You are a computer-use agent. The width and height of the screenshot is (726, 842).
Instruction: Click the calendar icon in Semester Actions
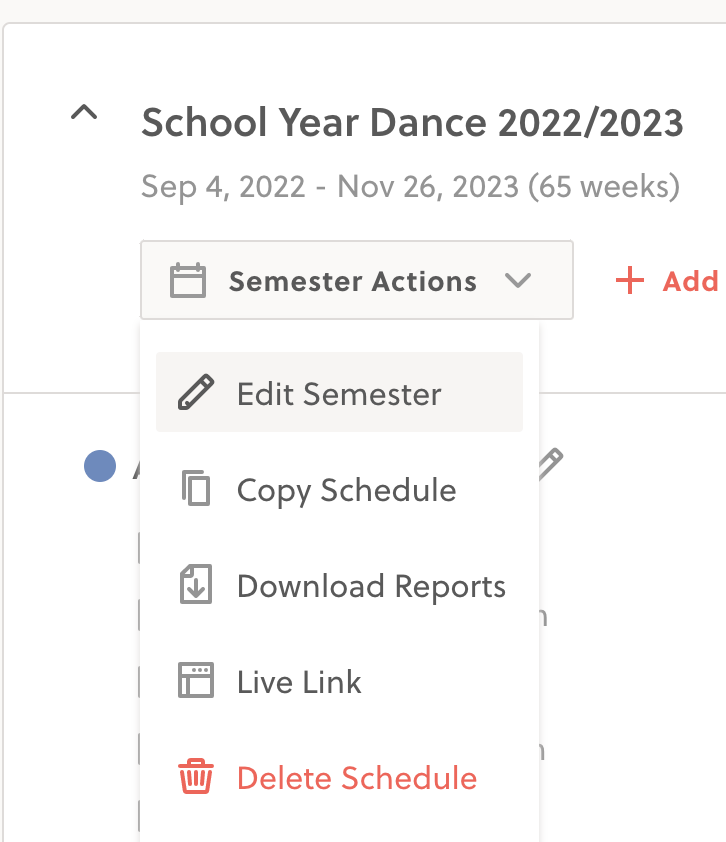[x=188, y=281]
